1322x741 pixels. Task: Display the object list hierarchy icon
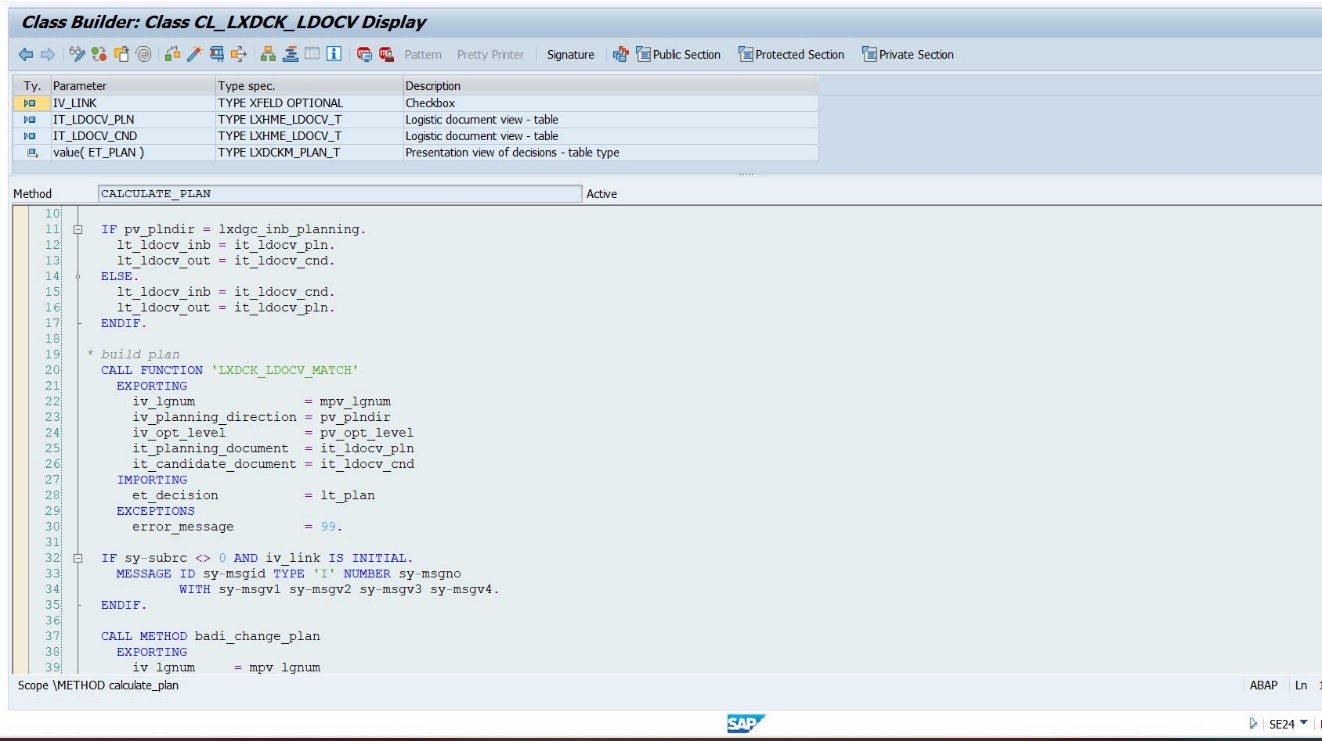pyautogui.click(x=268, y=55)
